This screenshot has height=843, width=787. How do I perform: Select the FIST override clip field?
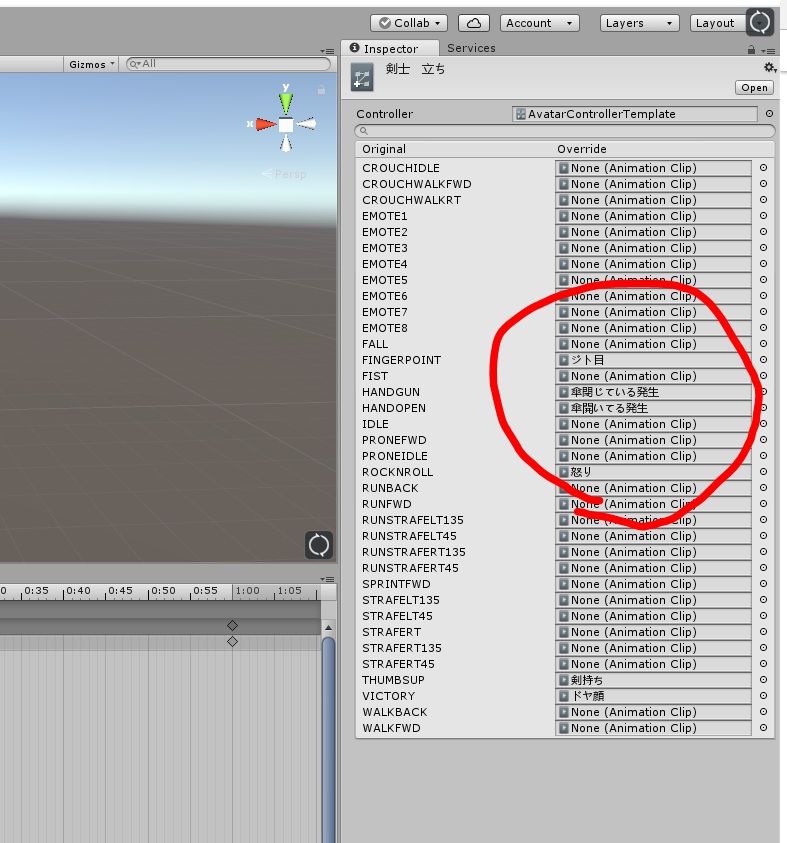click(653, 376)
